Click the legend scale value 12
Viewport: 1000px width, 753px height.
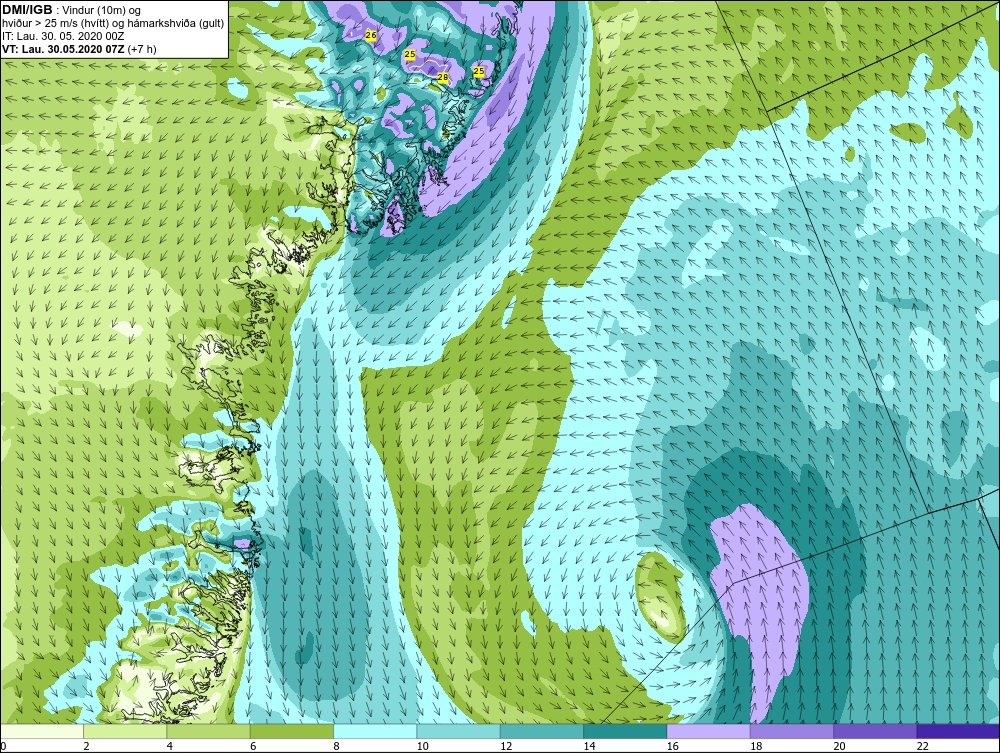coord(506,746)
